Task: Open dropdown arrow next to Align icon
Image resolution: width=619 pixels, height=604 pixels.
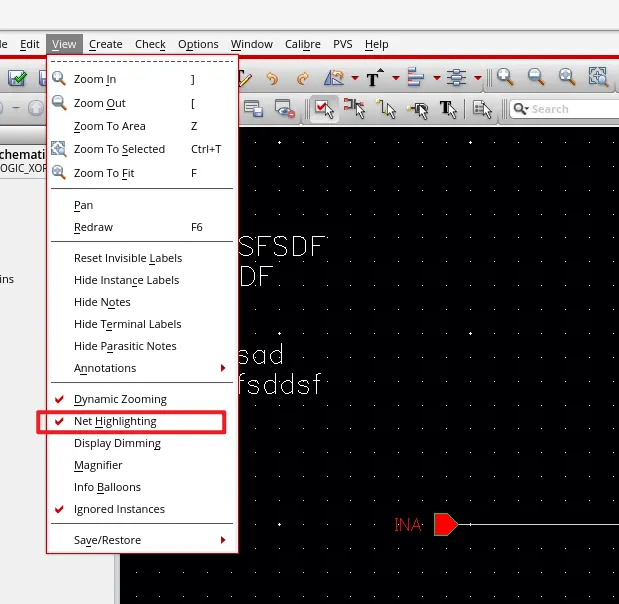Action: [x=437, y=78]
